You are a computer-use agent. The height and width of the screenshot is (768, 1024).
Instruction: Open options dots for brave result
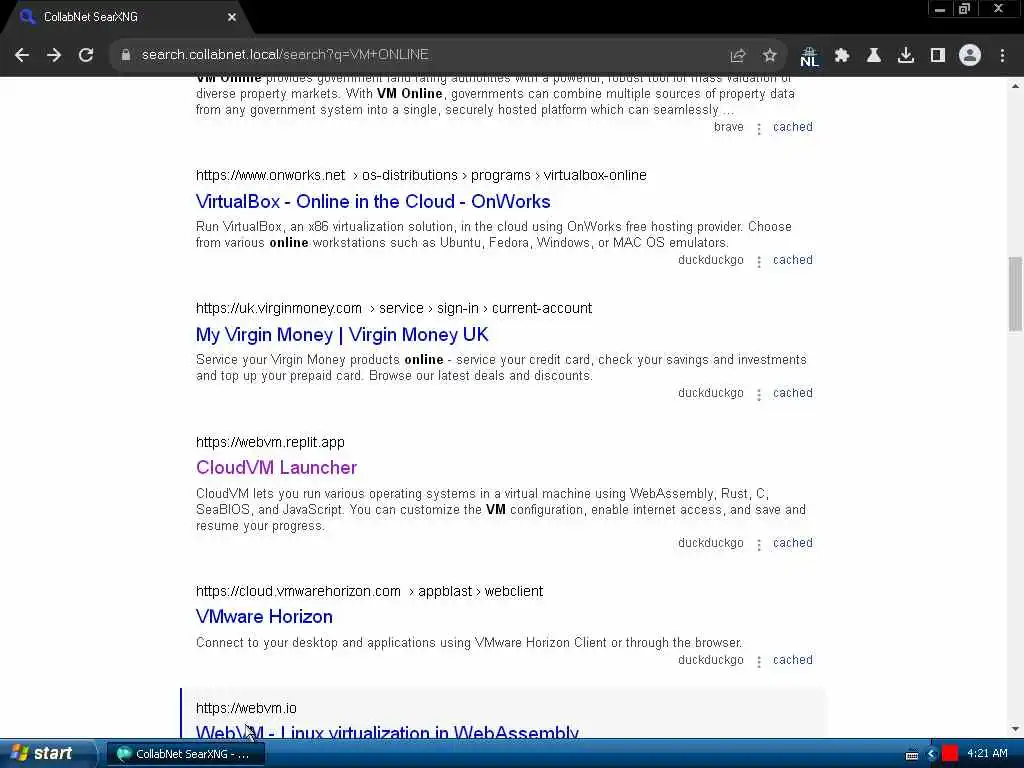(759, 129)
